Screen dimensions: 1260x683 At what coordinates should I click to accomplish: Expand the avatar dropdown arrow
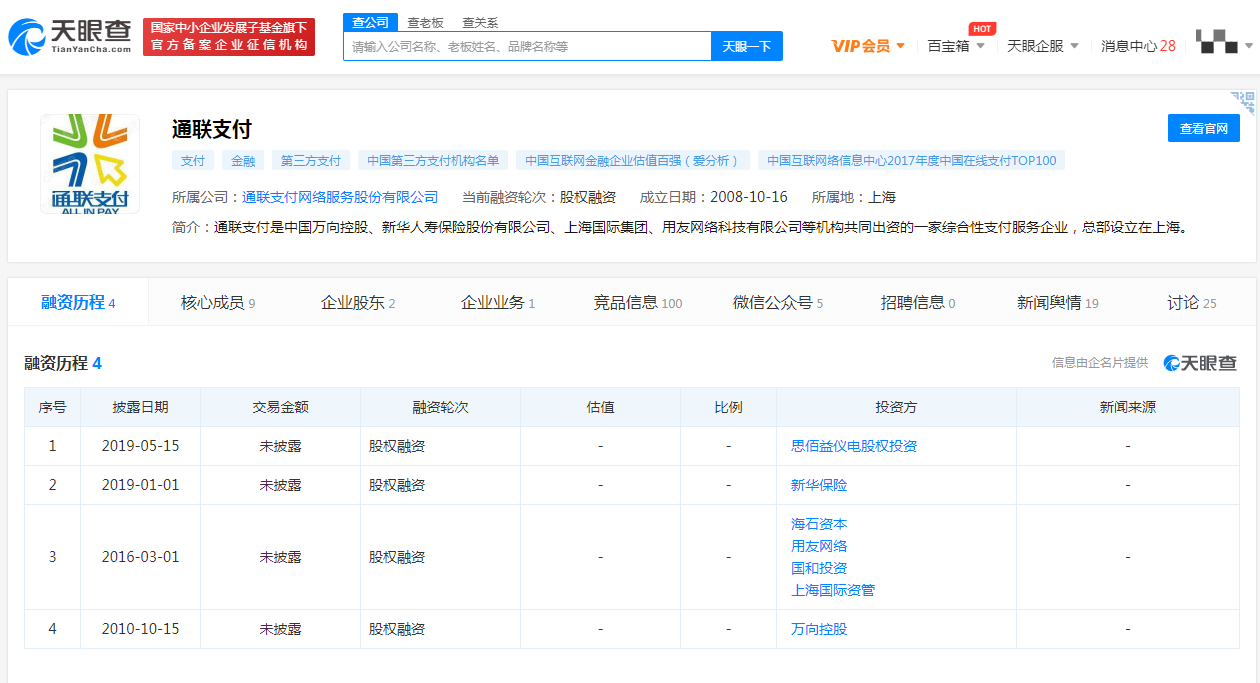click(1247, 46)
